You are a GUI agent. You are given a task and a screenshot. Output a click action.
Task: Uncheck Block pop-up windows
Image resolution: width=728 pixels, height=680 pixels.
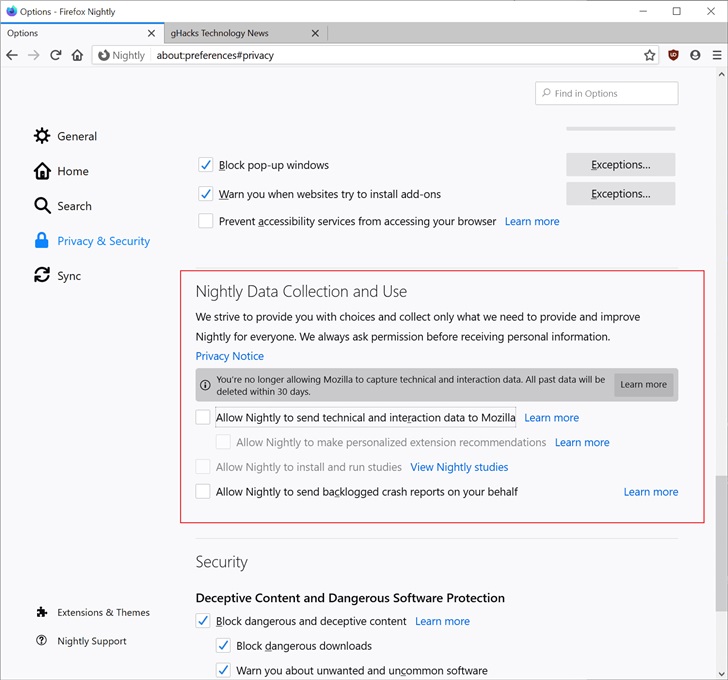[x=205, y=165]
